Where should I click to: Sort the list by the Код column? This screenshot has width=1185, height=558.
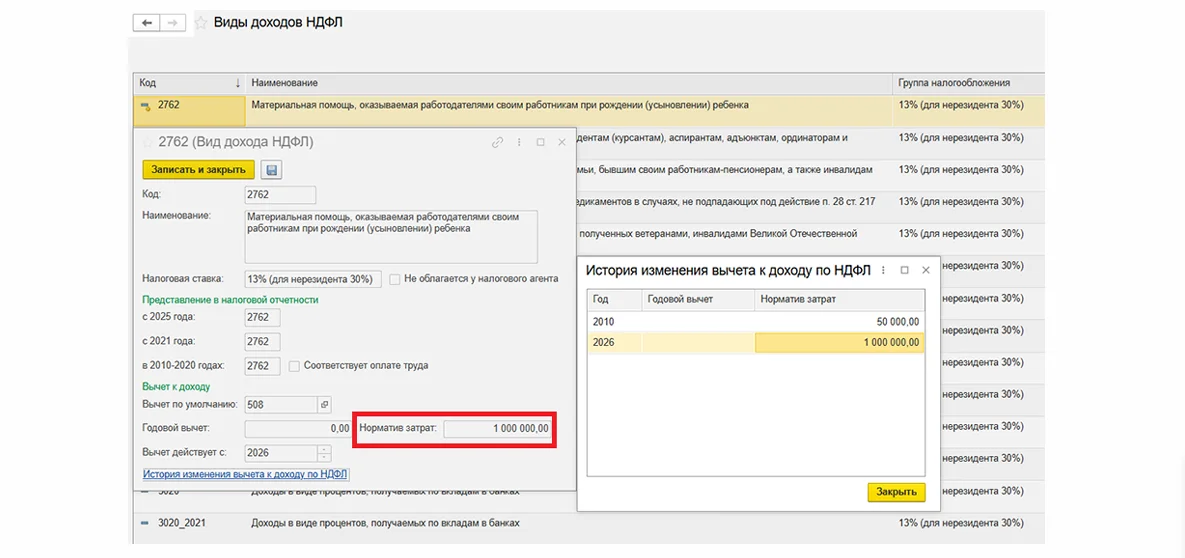point(188,83)
